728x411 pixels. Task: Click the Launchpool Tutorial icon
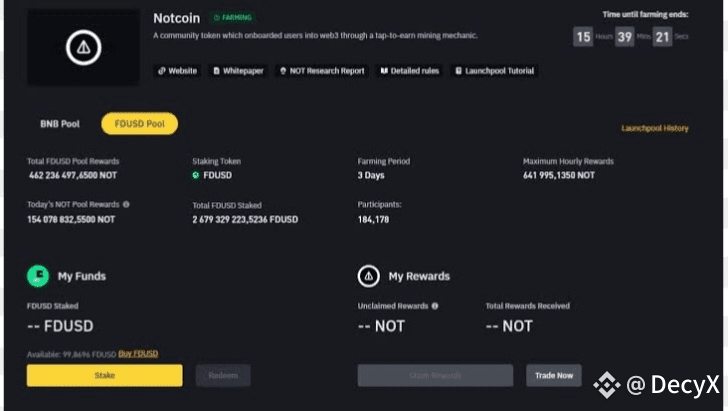459,71
